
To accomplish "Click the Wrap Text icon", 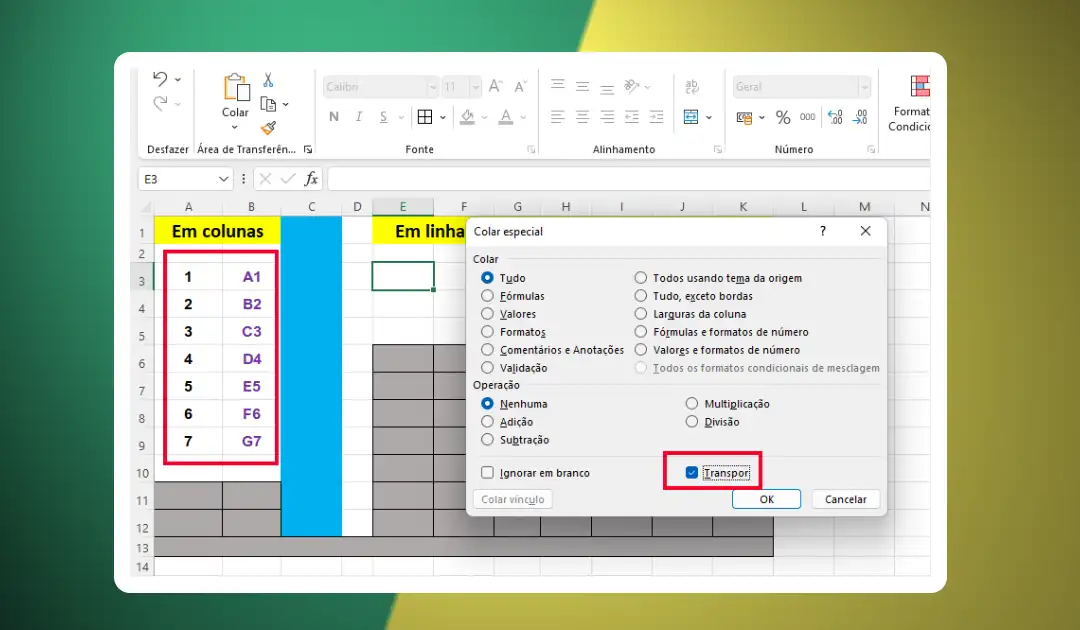I will pyautogui.click(x=692, y=86).
